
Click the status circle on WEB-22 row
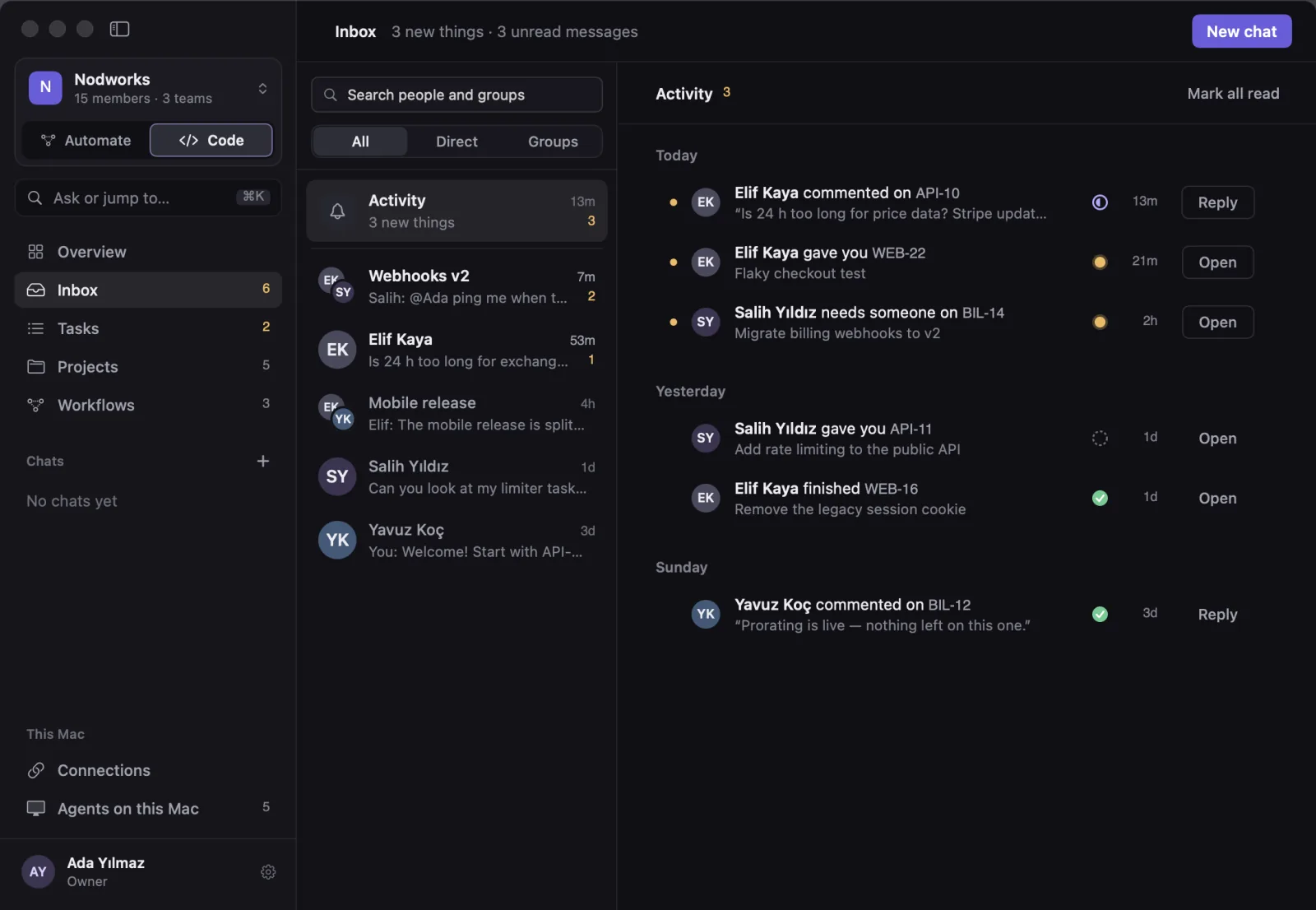1100,262
